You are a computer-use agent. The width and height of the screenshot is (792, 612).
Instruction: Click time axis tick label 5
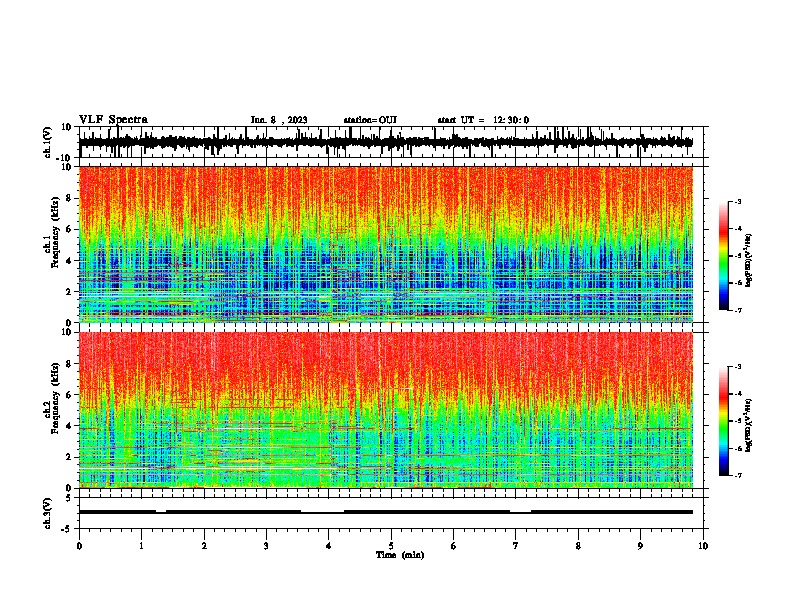[x=391, y=546]
